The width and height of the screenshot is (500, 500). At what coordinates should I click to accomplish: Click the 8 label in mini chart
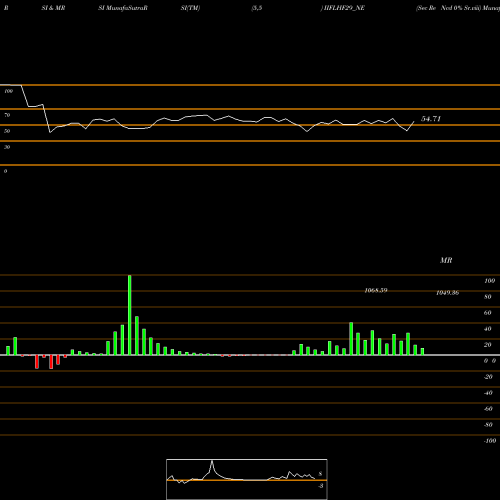(320, 474)
